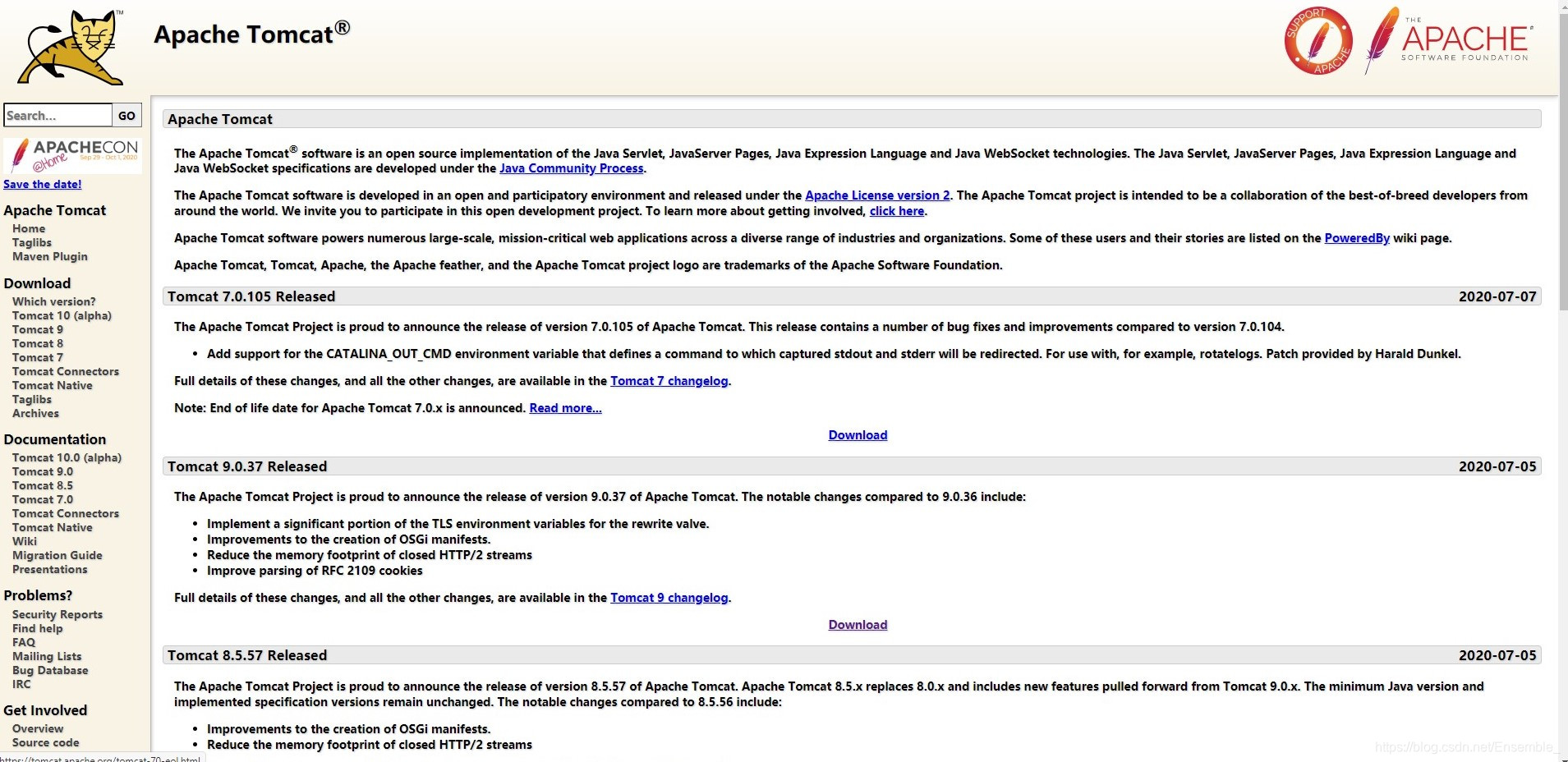This screenshot has height=762, width=1568.
Task: Click the Tomcat 7.0.105 Released heading
Action: tap(251, 296)
